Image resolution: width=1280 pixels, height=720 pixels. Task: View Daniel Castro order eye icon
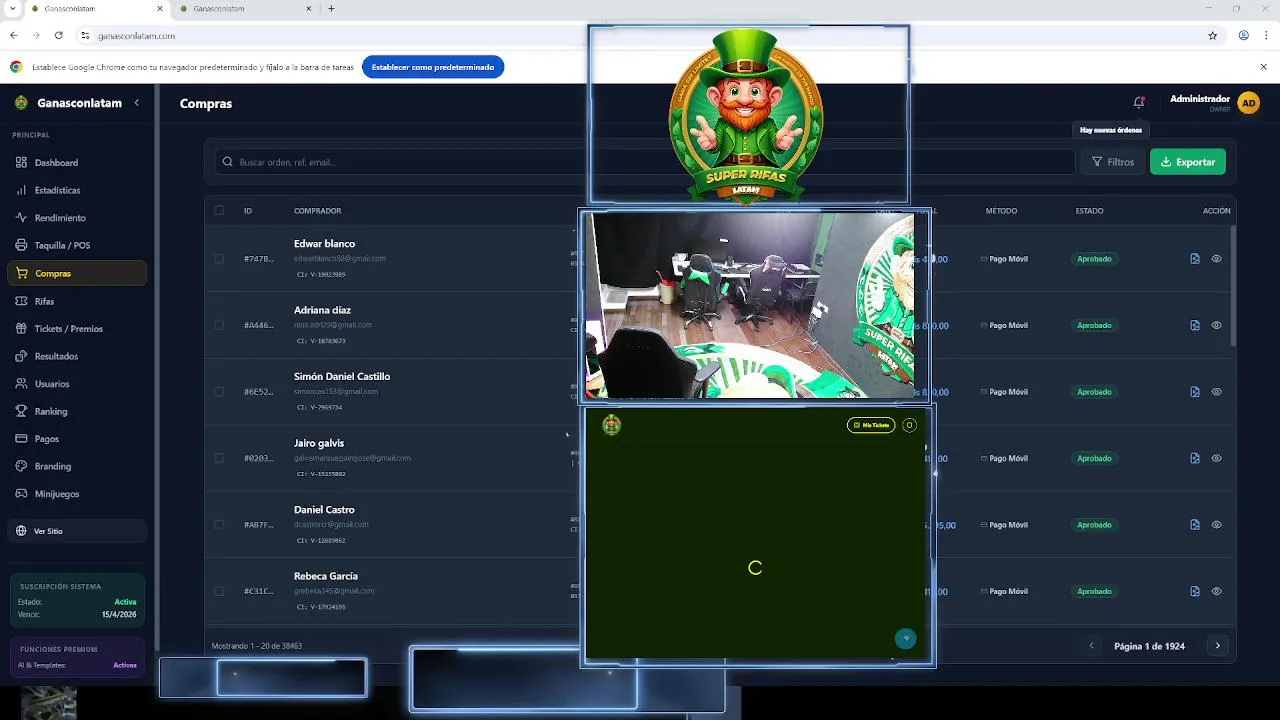[x=1217, y=525]
